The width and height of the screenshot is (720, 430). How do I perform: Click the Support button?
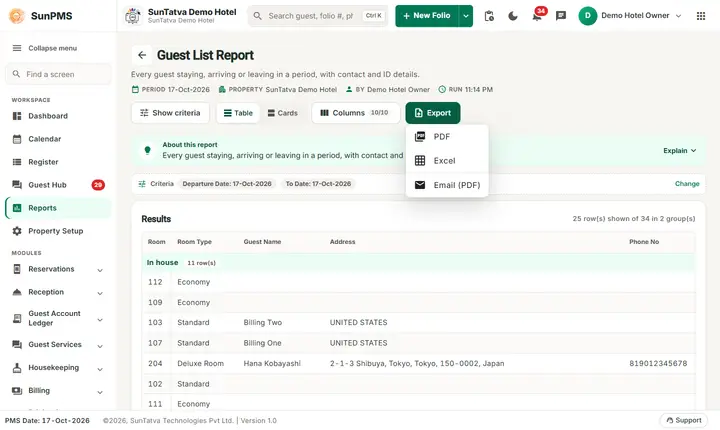coord(684,420)
